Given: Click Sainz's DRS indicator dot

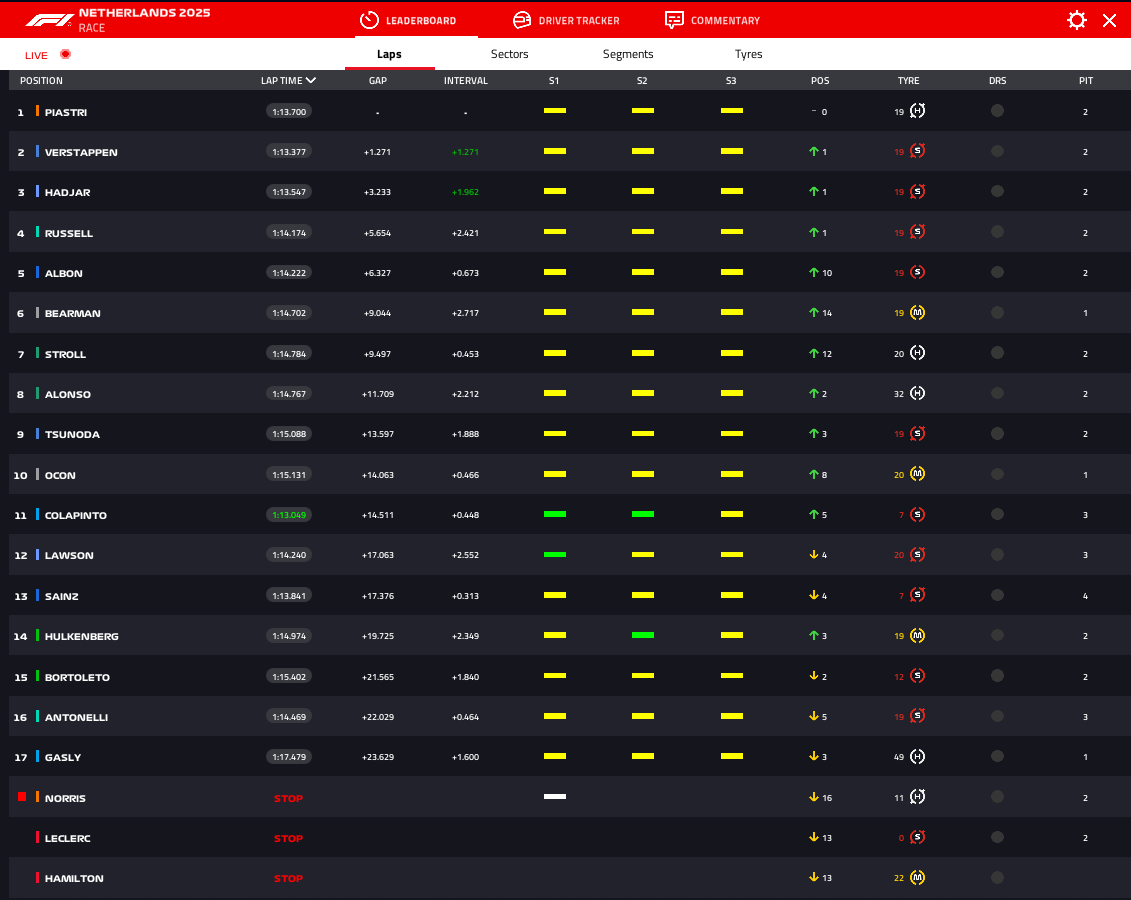Looking at the screenshot, I should point(997,596).
